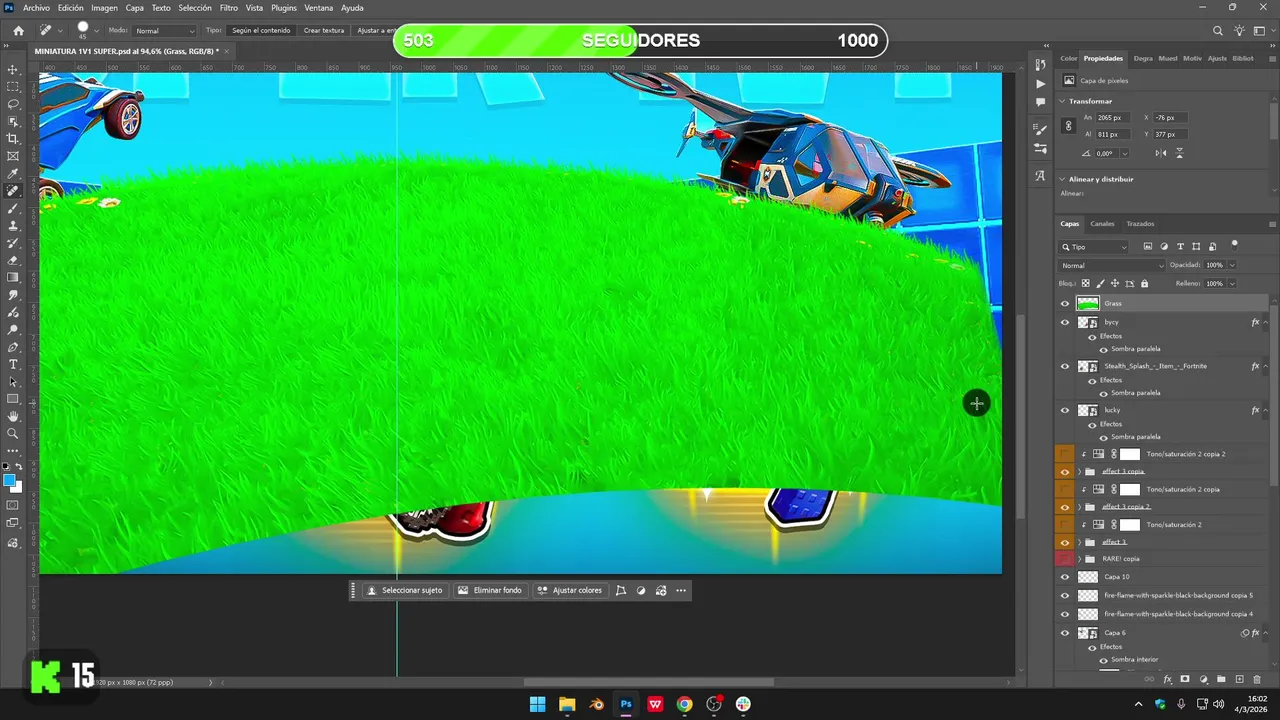Hide the Capa 10 layer
The width and height of the screenshot is (1280, 720).
[x=1064, y=577]
